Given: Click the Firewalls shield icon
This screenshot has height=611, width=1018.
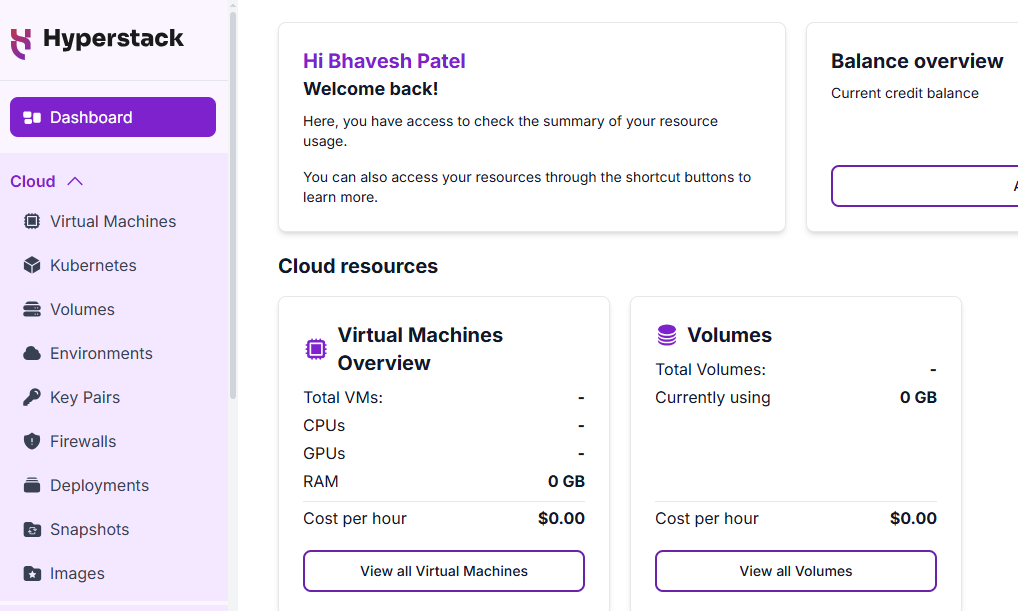Looking at the screenshot, I should [x=32, y=442].
